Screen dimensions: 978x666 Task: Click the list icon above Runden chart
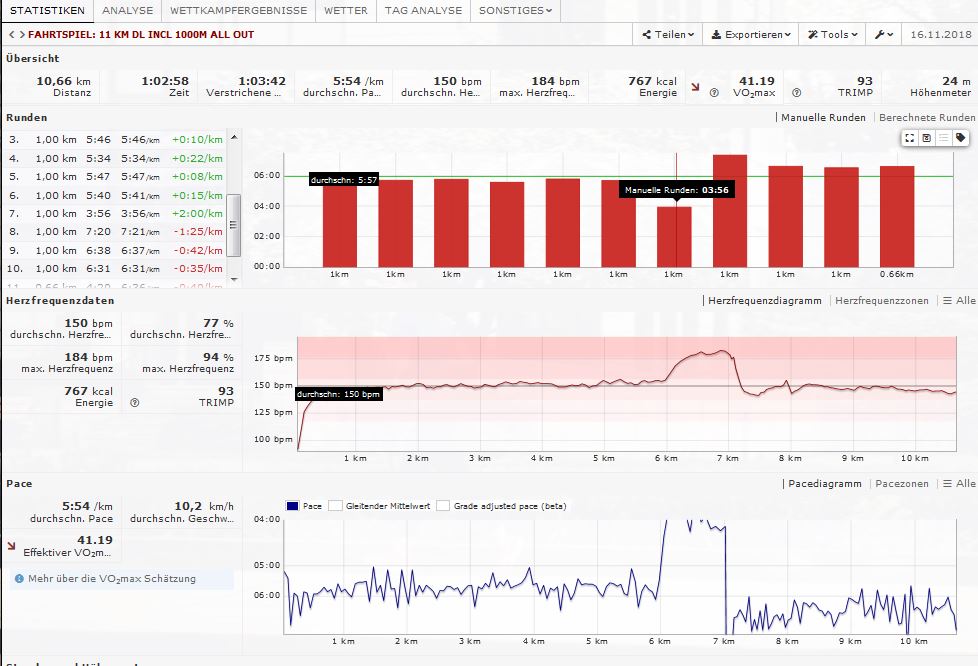click(x=943, y=138)
